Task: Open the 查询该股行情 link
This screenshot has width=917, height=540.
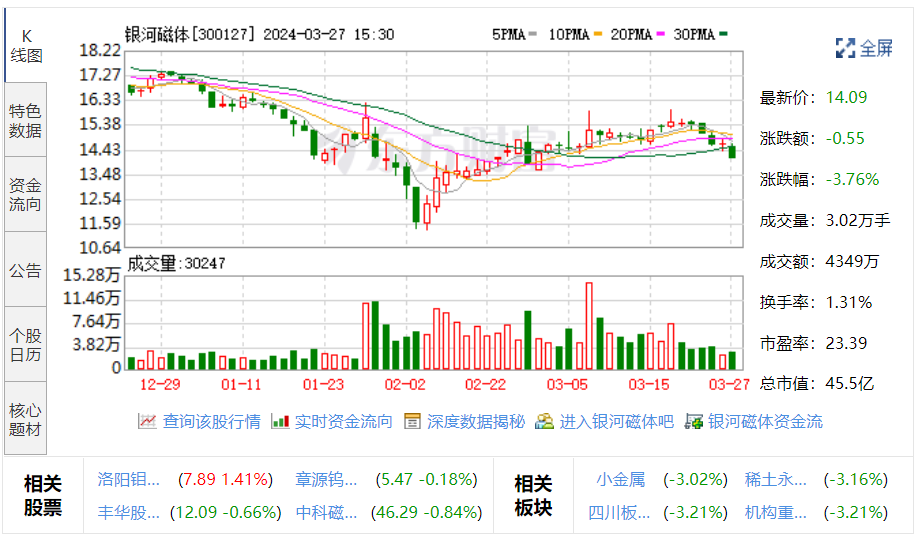Action: (211, 421)
